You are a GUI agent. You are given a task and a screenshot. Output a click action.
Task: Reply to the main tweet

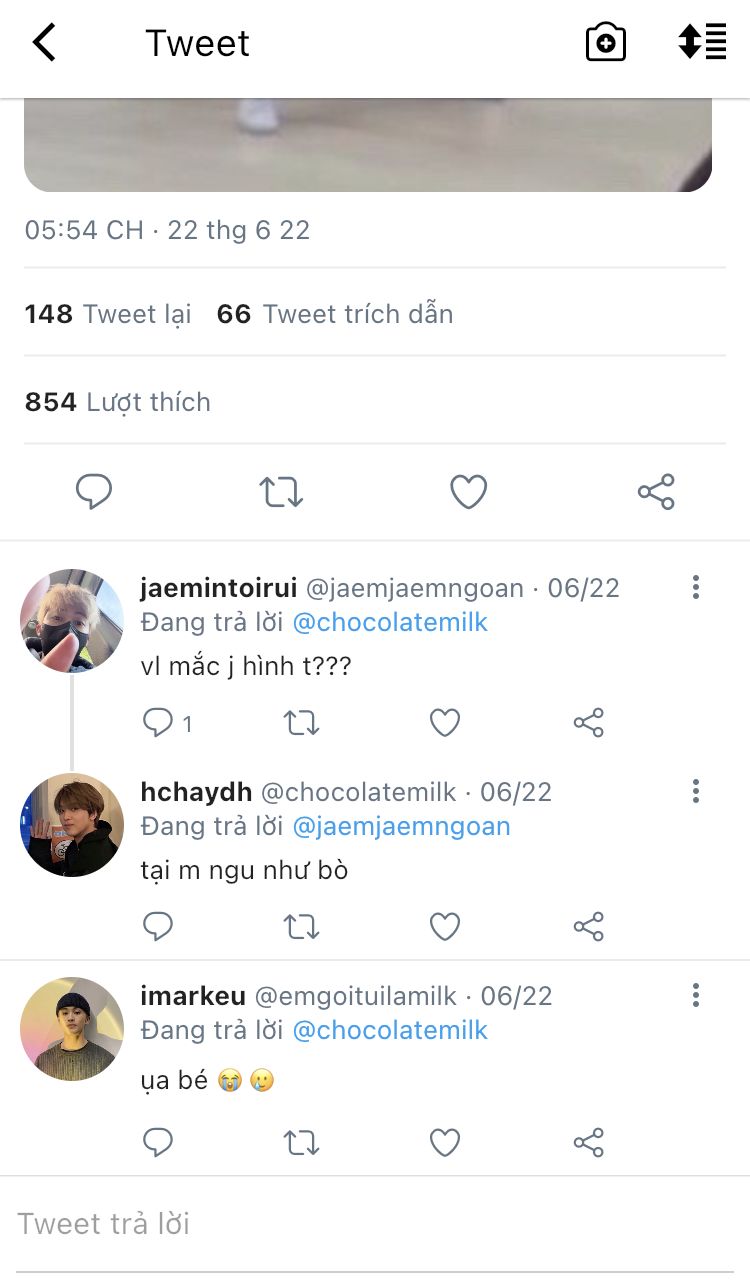(94, 492)
